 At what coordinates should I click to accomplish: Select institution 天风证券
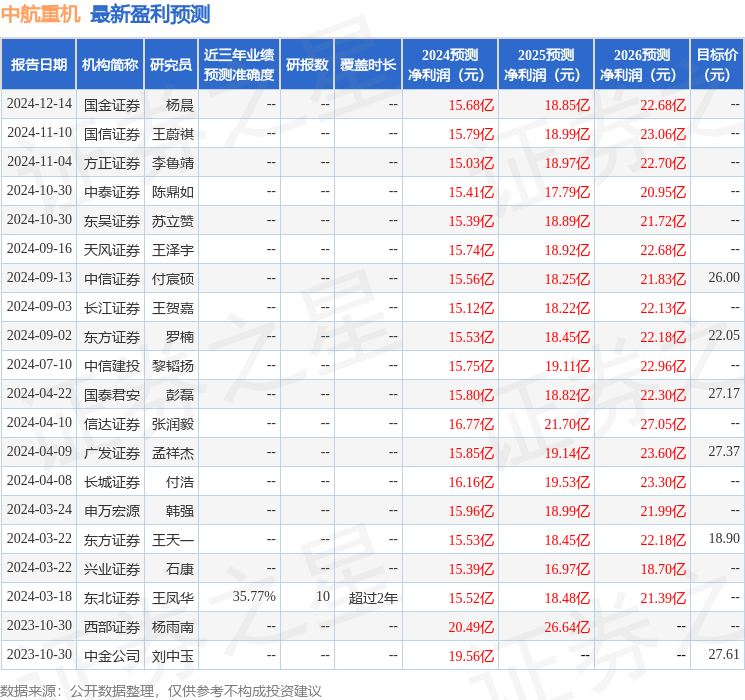tap(112, 250)
